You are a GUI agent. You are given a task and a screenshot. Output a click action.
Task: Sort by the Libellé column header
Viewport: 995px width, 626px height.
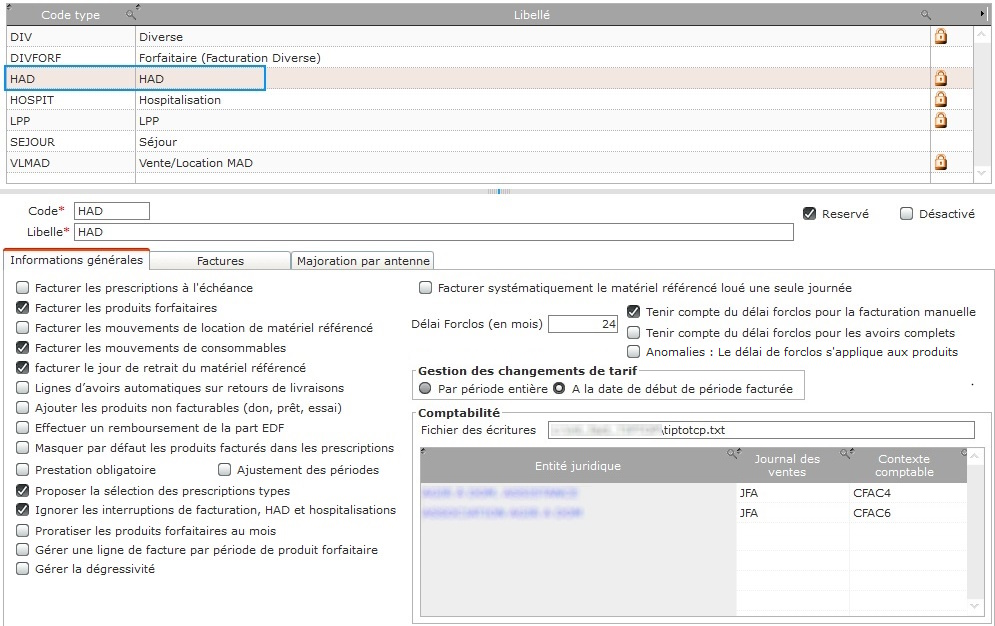[x=532, y=15]
